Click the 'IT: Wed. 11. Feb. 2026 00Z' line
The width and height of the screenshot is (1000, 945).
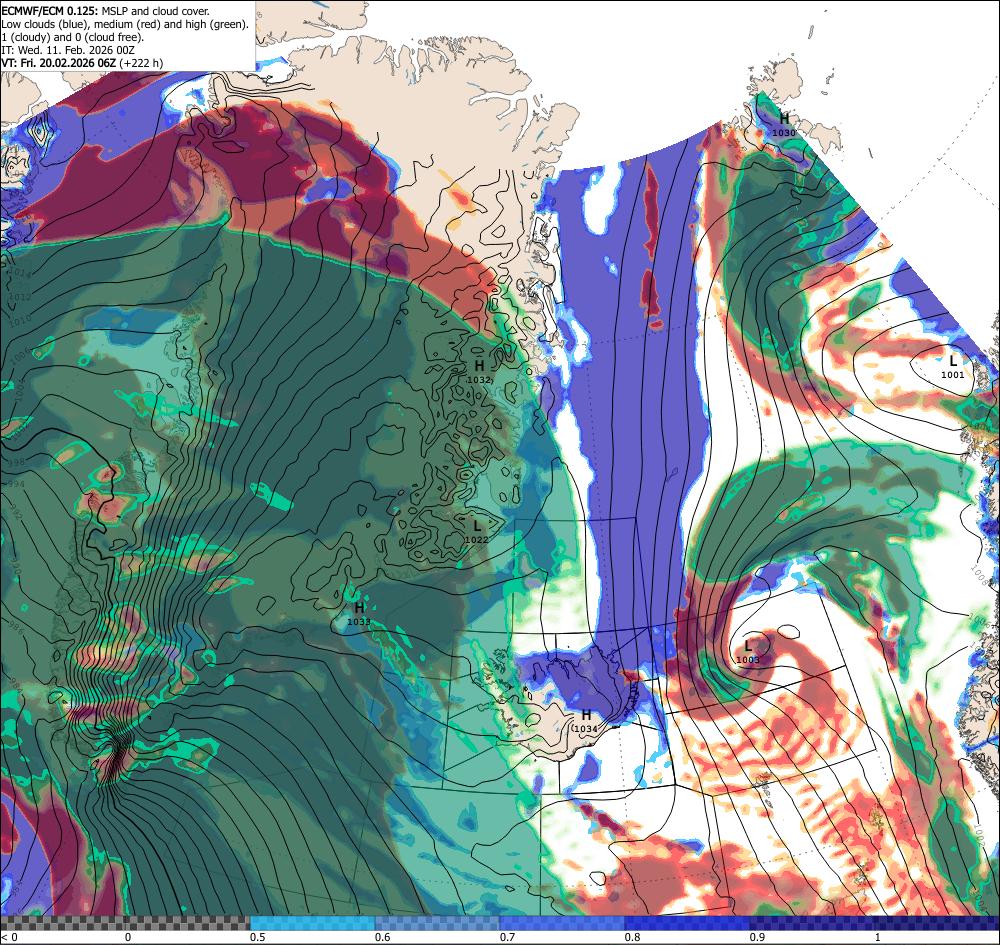(x=68, y=50)
